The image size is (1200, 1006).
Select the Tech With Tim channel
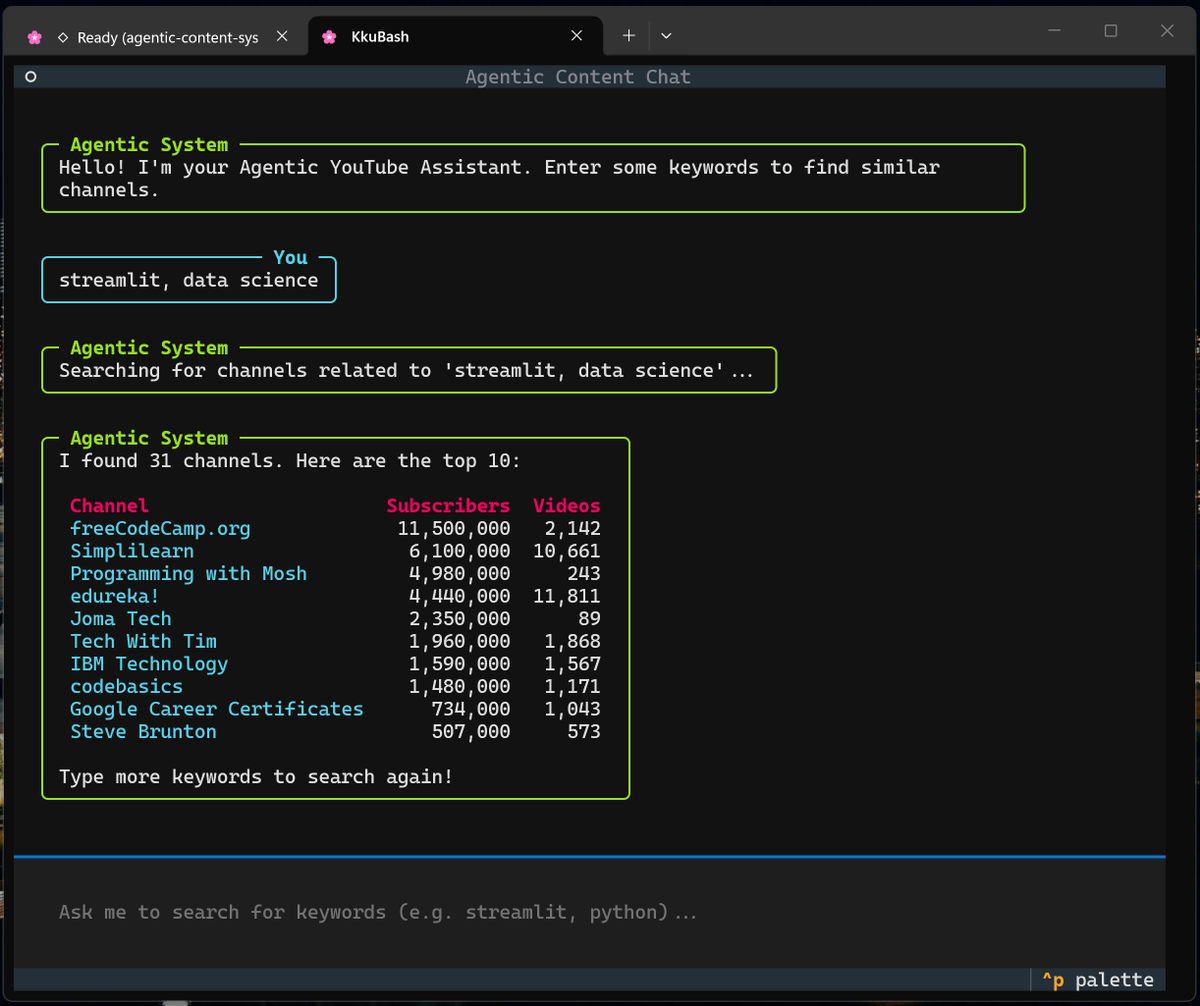tap(143, 641)
